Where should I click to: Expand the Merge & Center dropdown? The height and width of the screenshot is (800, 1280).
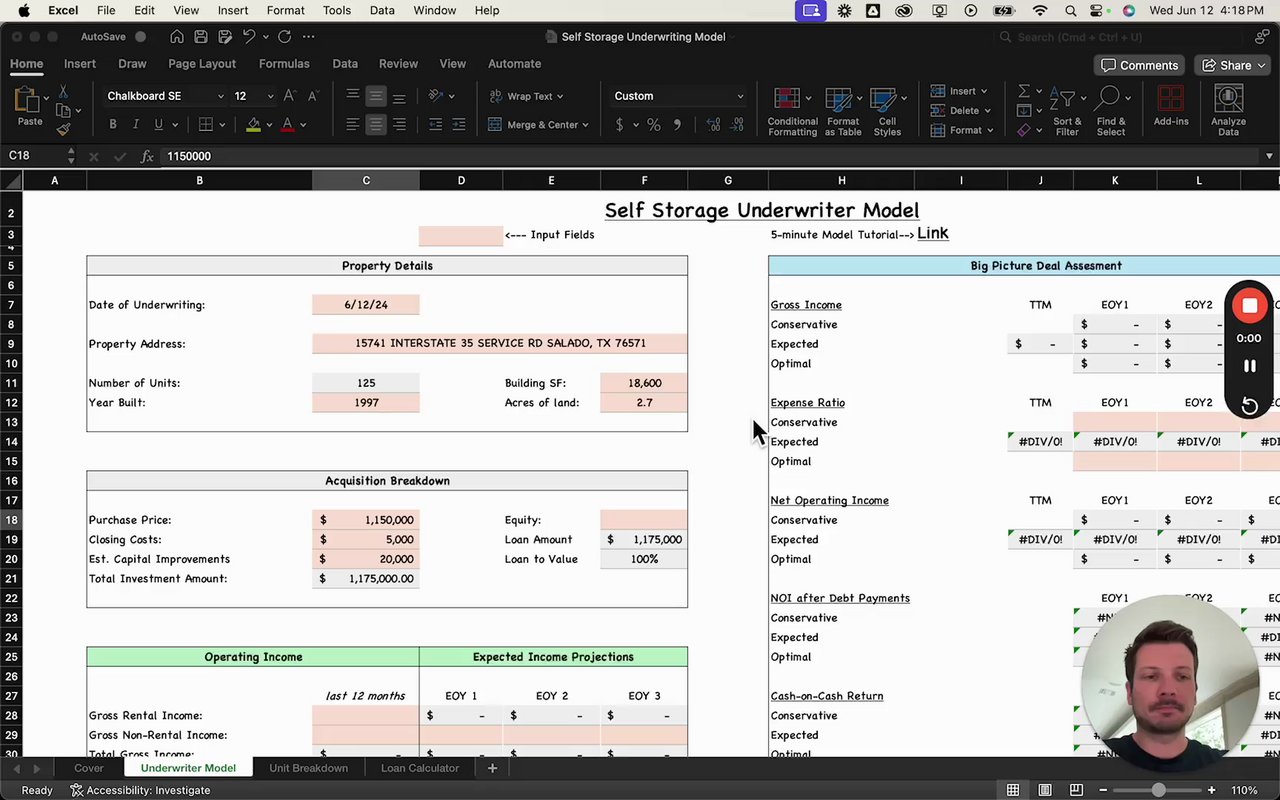pyautogui.click(x=585, y=125)
